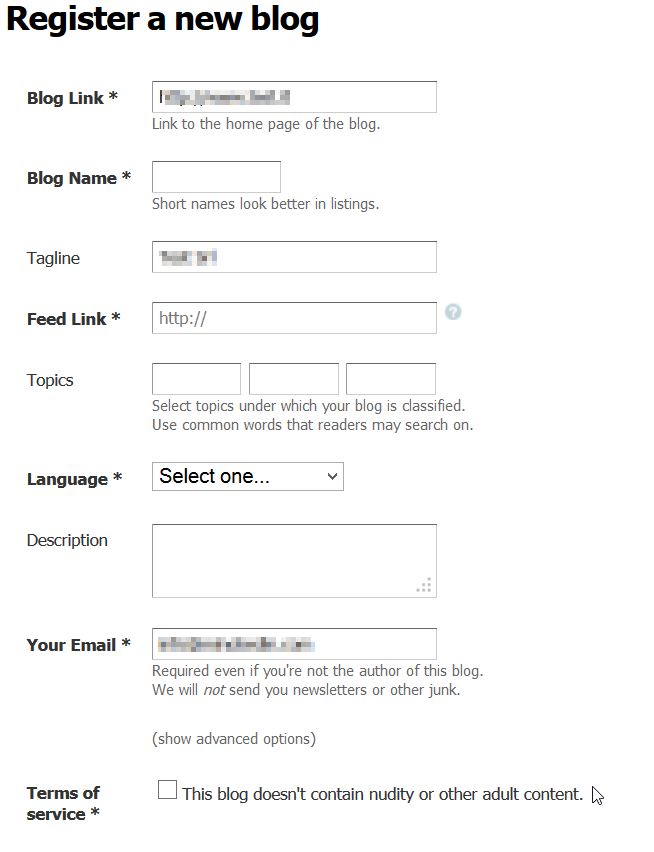Focus the Your Email field
Image resolution: width=654 pixels, height=852 pixels.
(x=294, y=644)
